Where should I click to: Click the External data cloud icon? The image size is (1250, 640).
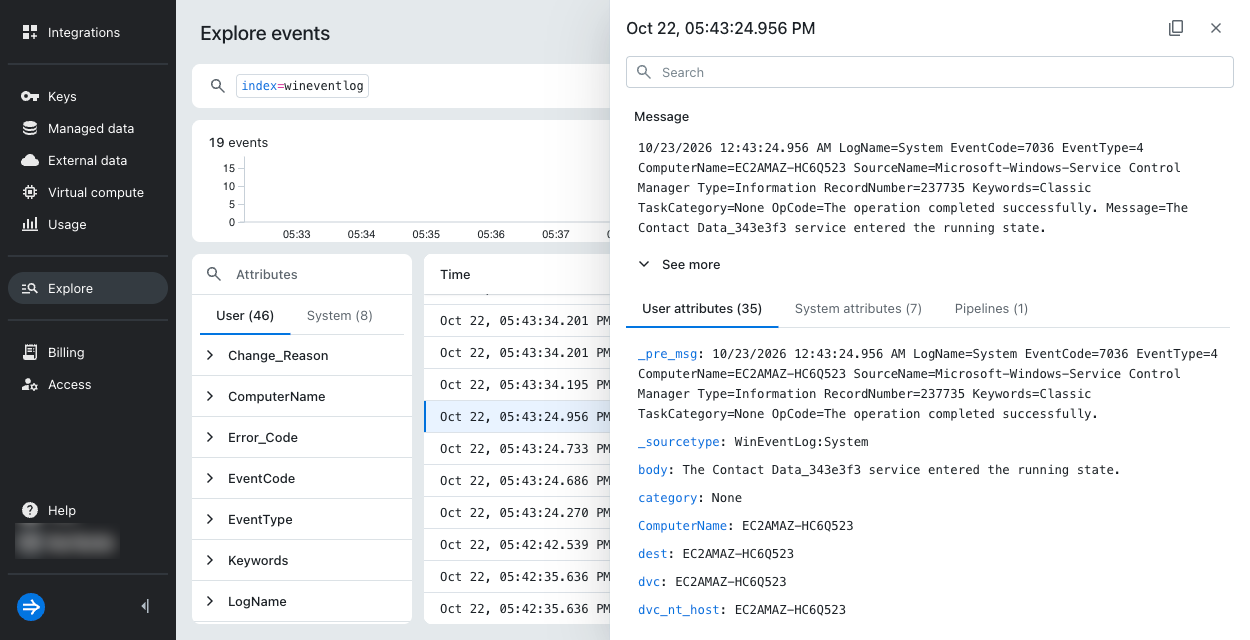[30, 160]
